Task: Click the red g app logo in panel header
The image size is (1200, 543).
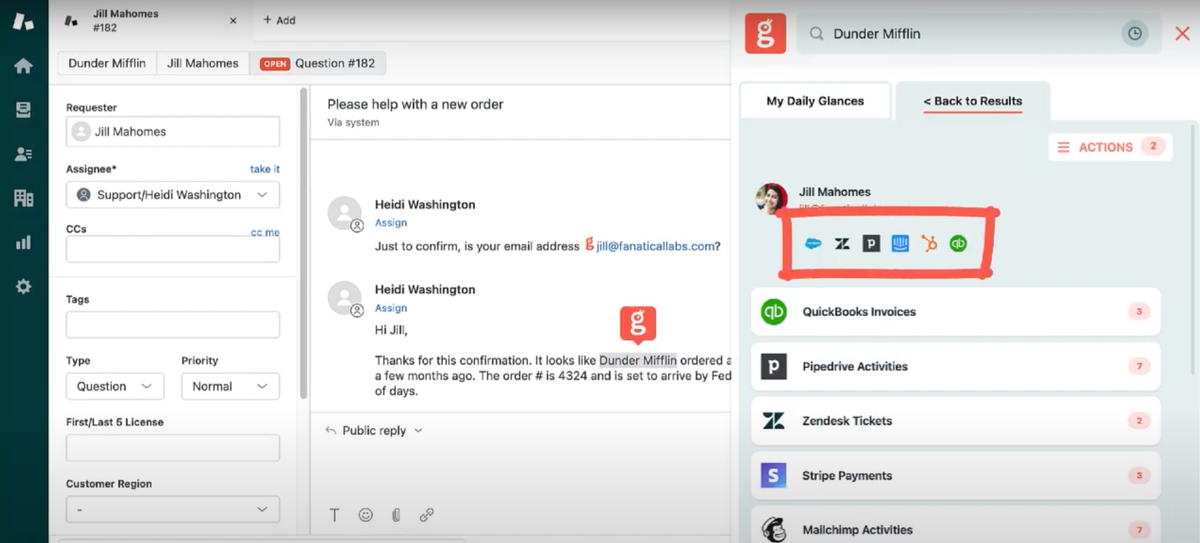Action: (765, 33)
